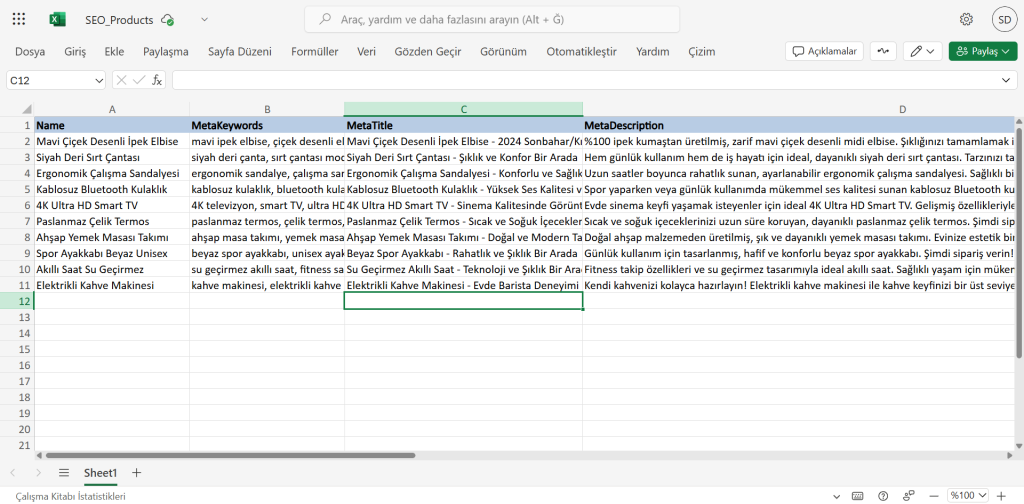Open the Gözden Geçir tab
The image size is (1024, 504).
pyautogui.click(x=428, y=52)
